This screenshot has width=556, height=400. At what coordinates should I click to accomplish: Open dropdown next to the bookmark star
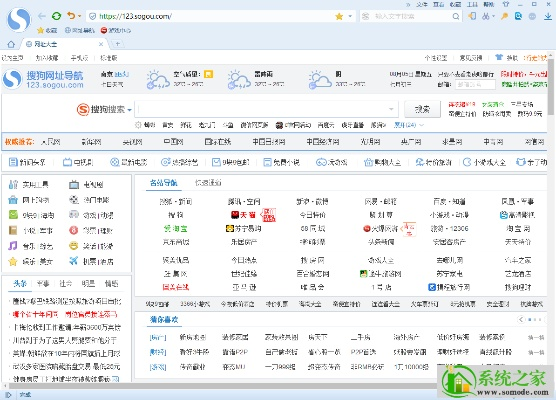tap(350, 16)
